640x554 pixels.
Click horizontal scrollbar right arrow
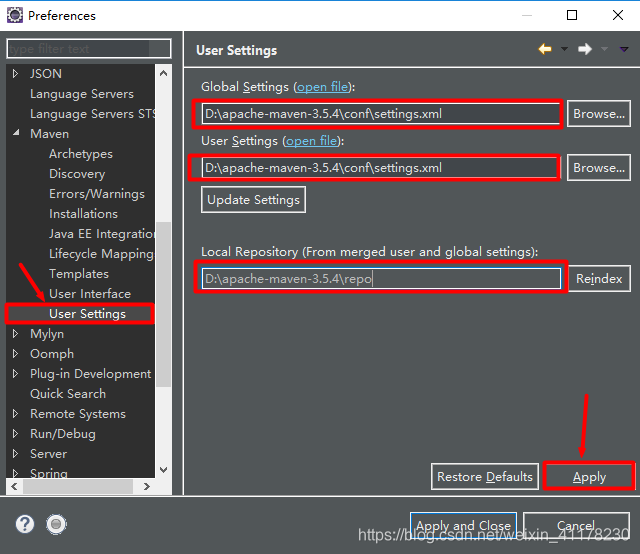point(147,486)
